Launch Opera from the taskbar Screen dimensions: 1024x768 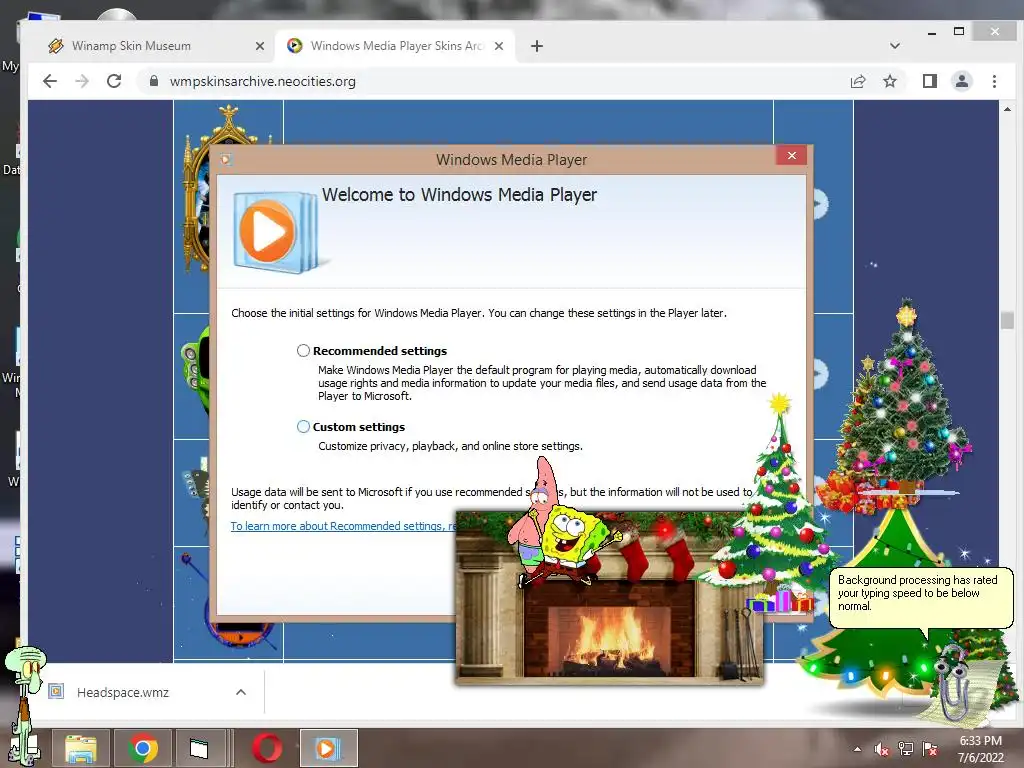click(x=267, y=748)
